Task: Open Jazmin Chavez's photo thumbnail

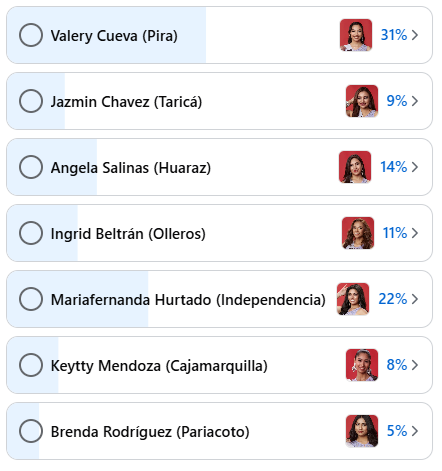Action: tap(362, 101)
